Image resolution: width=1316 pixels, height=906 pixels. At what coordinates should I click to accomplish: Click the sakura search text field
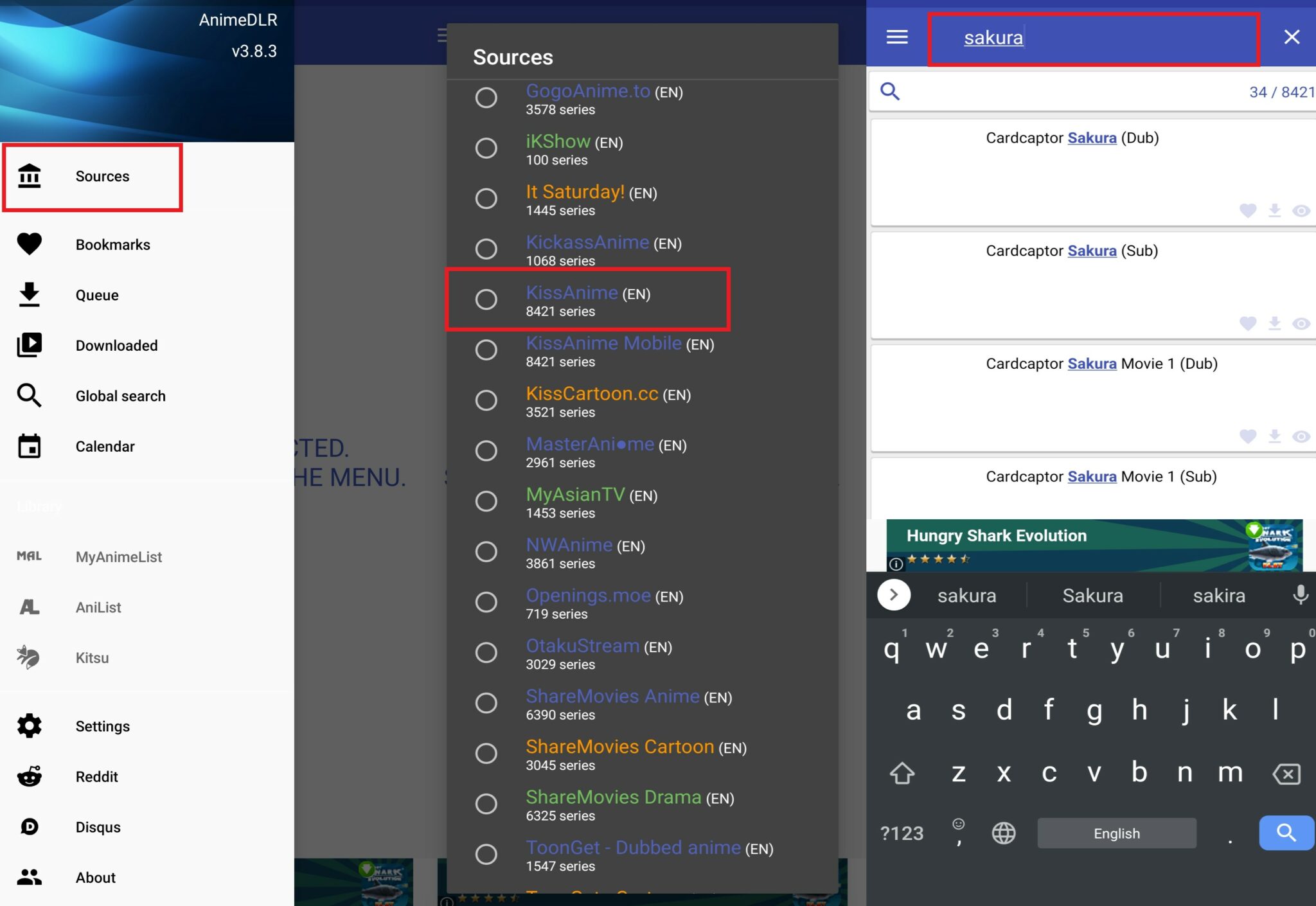point(1094,39)
